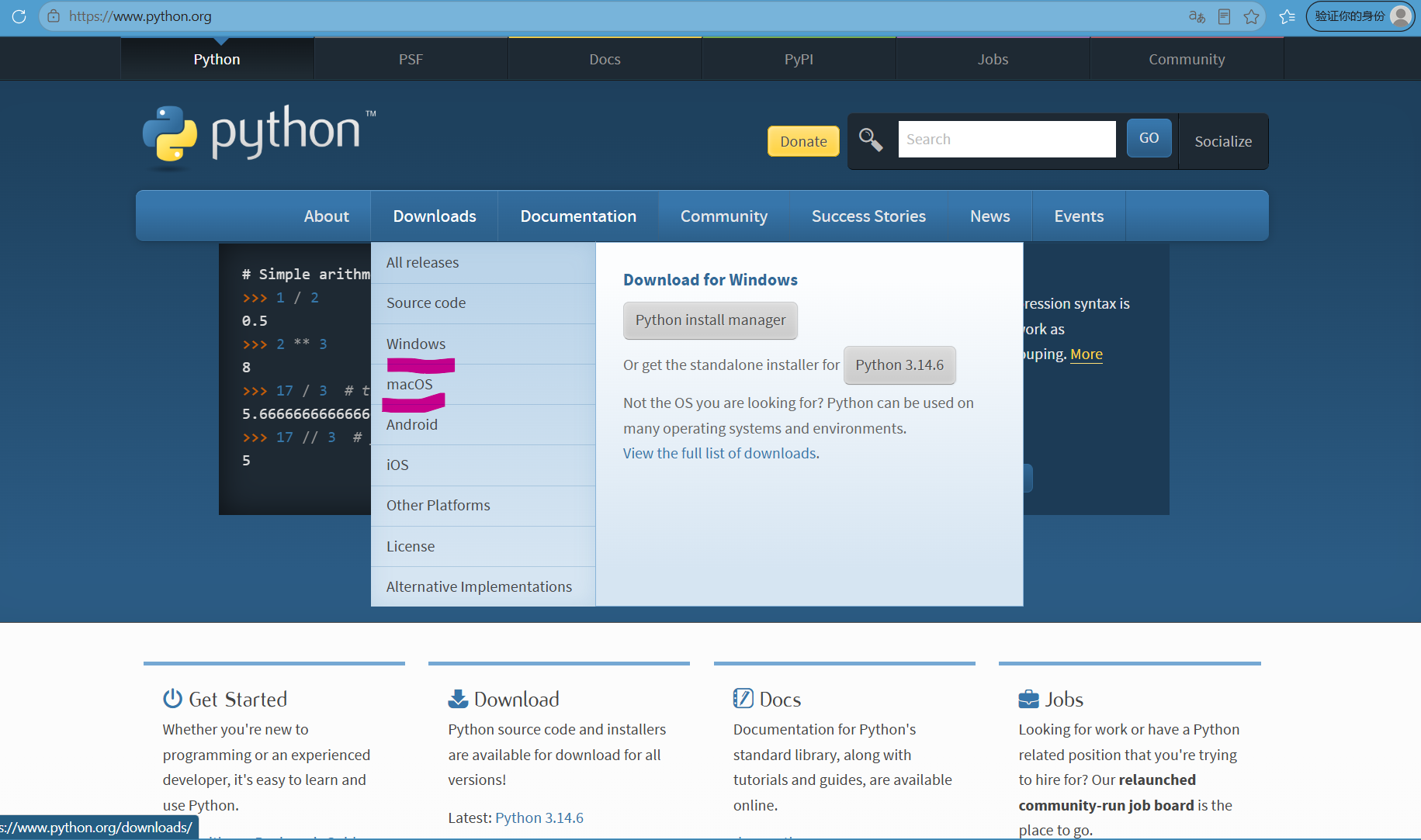This screenshot has height=840, width=1421.
Task: Open the News menu
Action: (x=990, y=216)
